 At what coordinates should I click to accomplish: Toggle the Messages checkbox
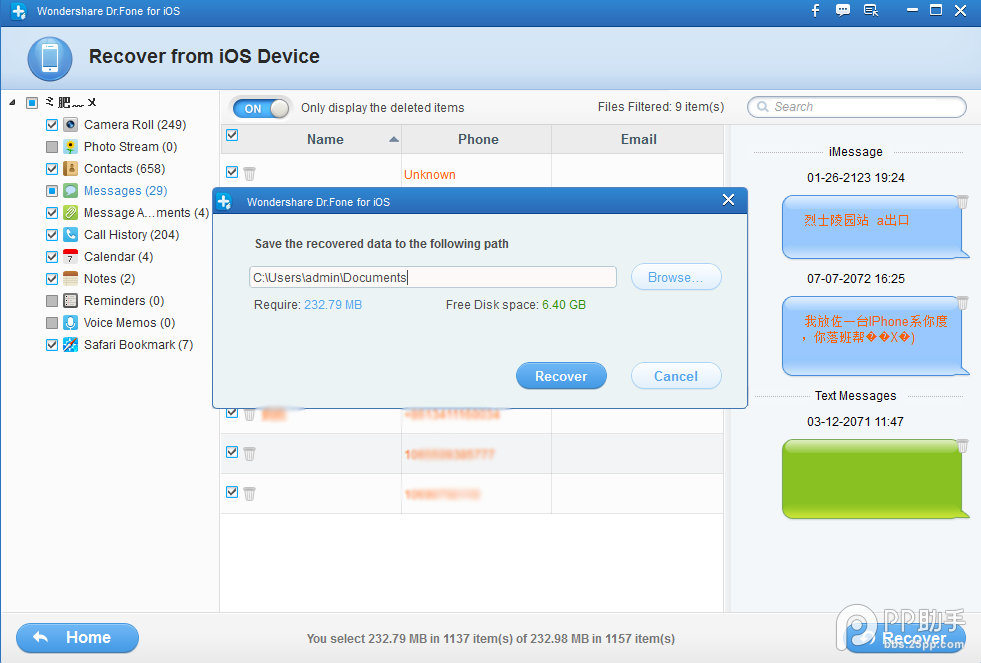coord(52,190)
